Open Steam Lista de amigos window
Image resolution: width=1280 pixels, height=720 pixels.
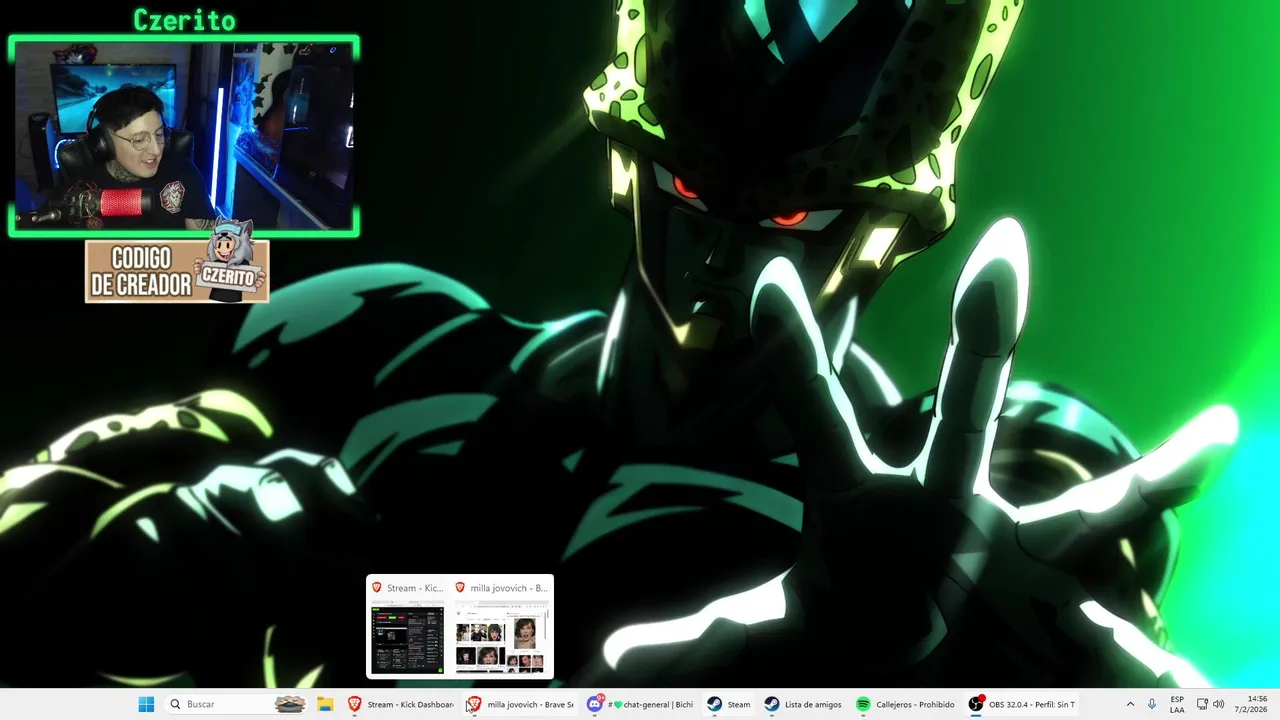tap(803, 704)
